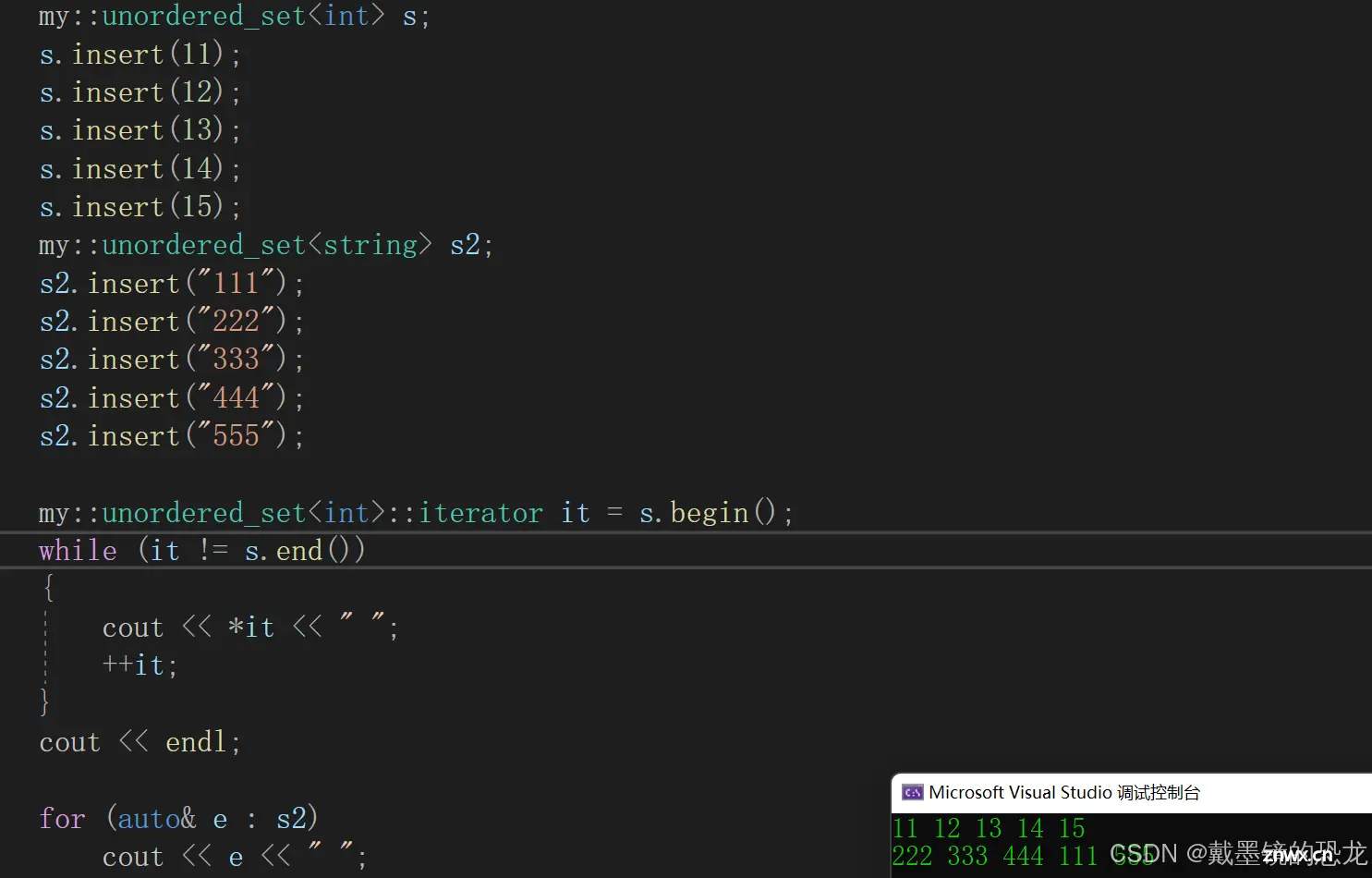Click the unordered_set<int> s declaration line
The height and width of the screenshot is (878, 1372).
(234, 17)
